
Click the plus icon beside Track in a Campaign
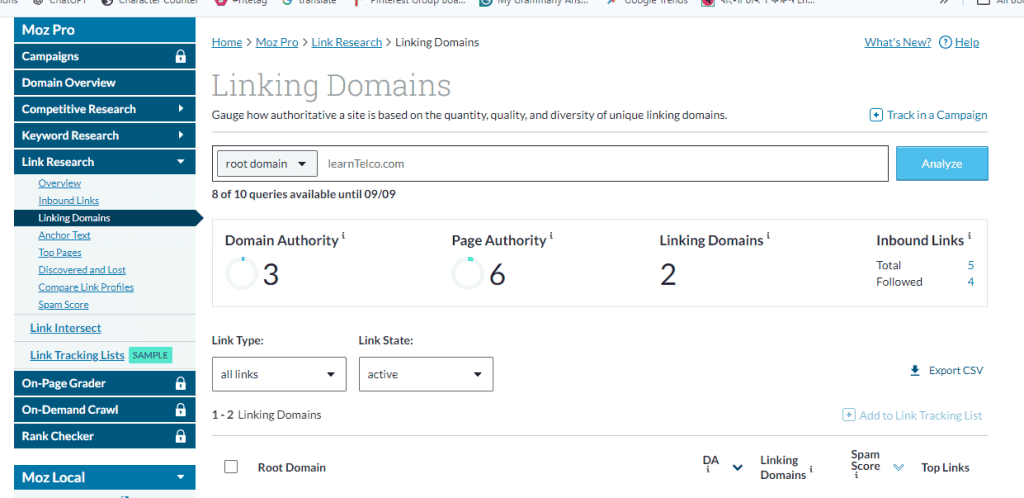pyautogui.click(x=876, y=115)
